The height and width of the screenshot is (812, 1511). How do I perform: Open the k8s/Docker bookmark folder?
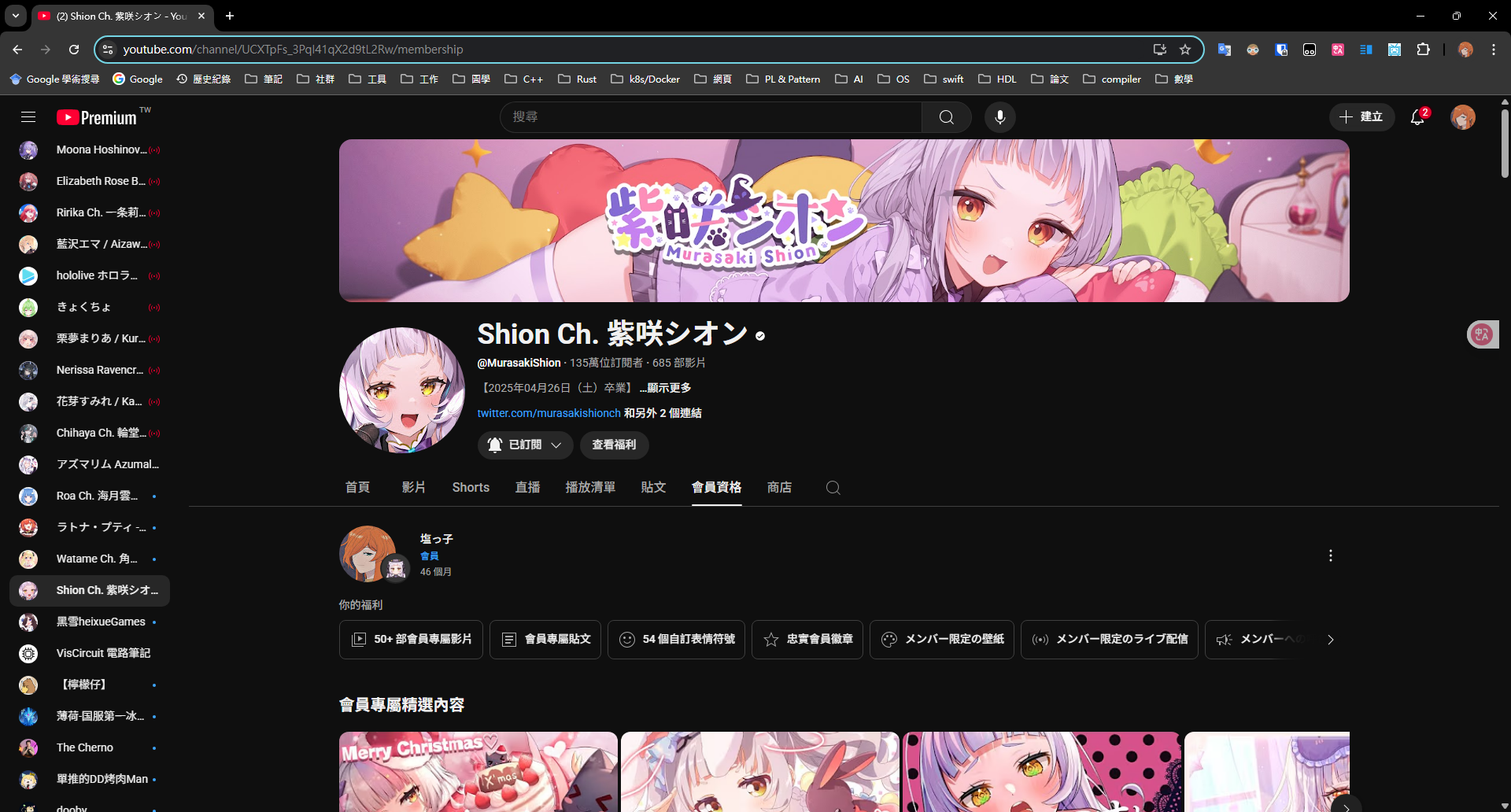click(x=645, y=79)
